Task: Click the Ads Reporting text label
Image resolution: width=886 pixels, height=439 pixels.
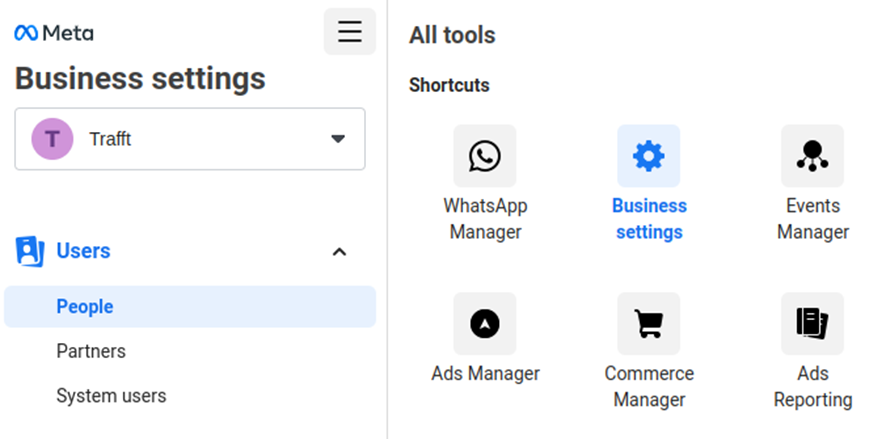Action: coord(812,386)
